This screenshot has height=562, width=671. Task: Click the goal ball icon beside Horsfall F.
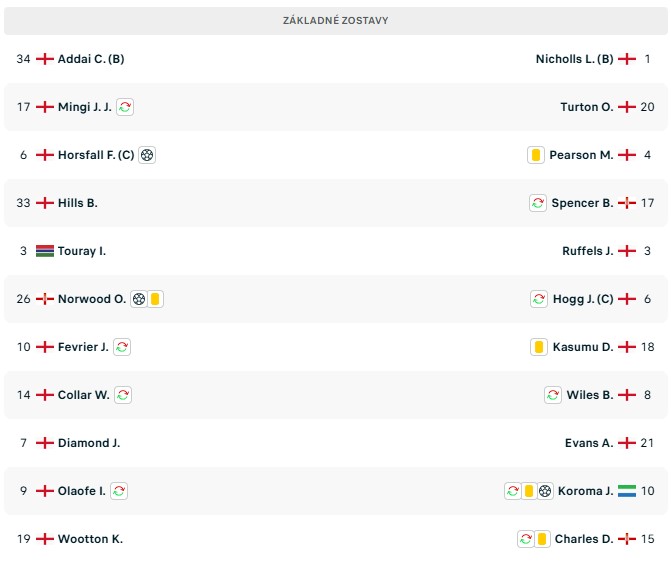click(x=147, y=155)
